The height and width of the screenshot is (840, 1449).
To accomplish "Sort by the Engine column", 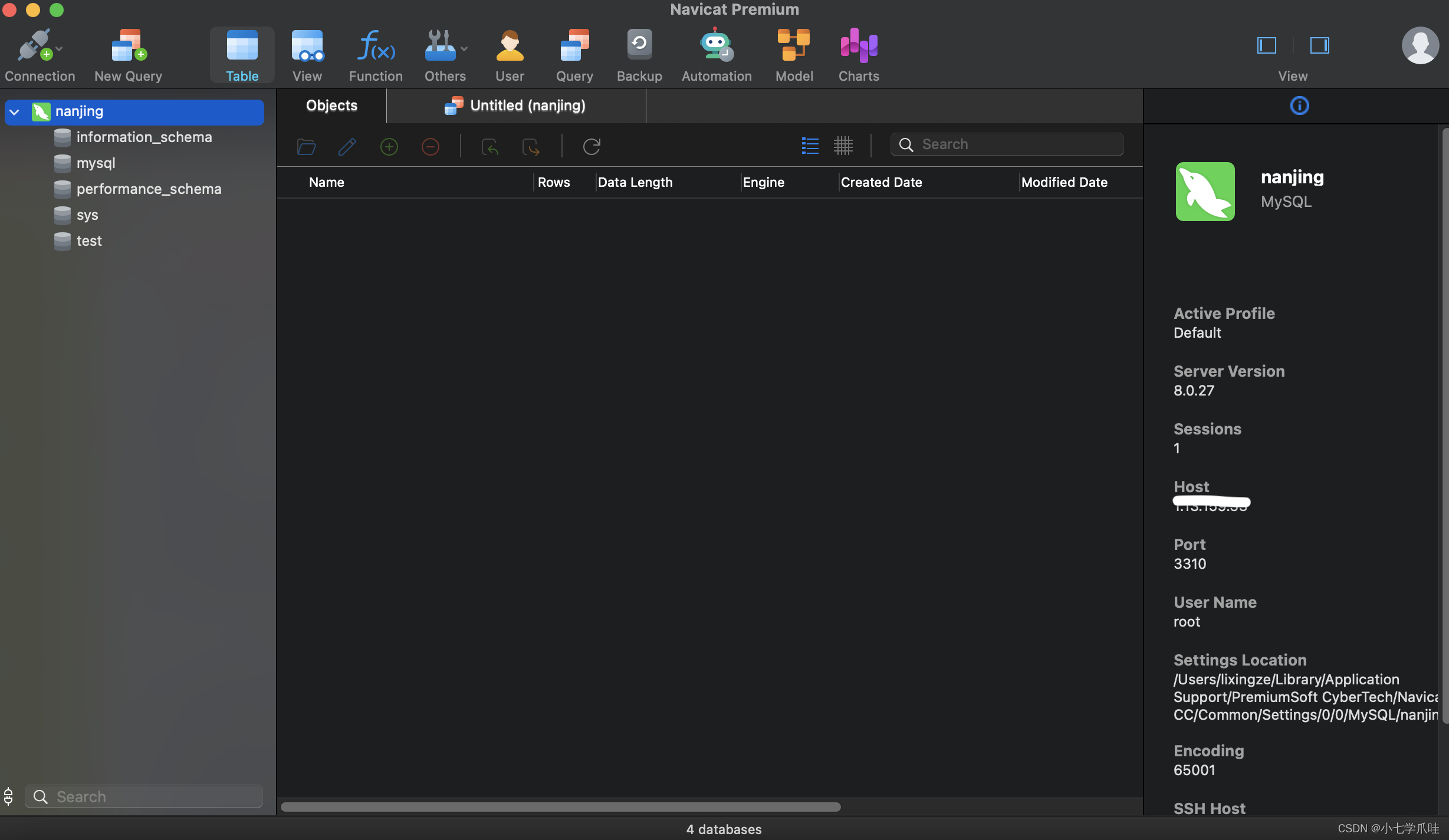I will click(763, 182).
